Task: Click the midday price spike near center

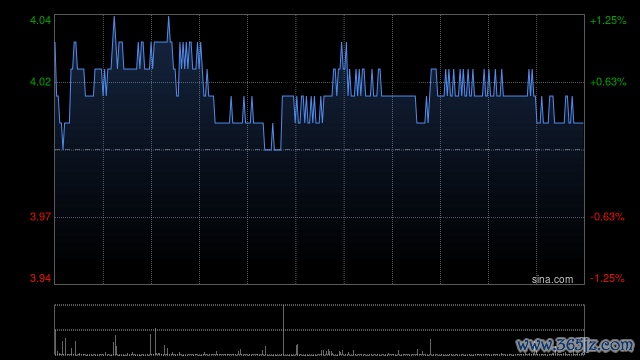Action: pos(343,44)
